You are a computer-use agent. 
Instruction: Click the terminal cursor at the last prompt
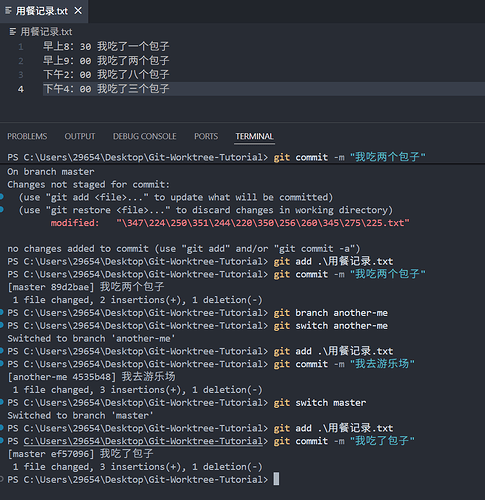[276, 479]
